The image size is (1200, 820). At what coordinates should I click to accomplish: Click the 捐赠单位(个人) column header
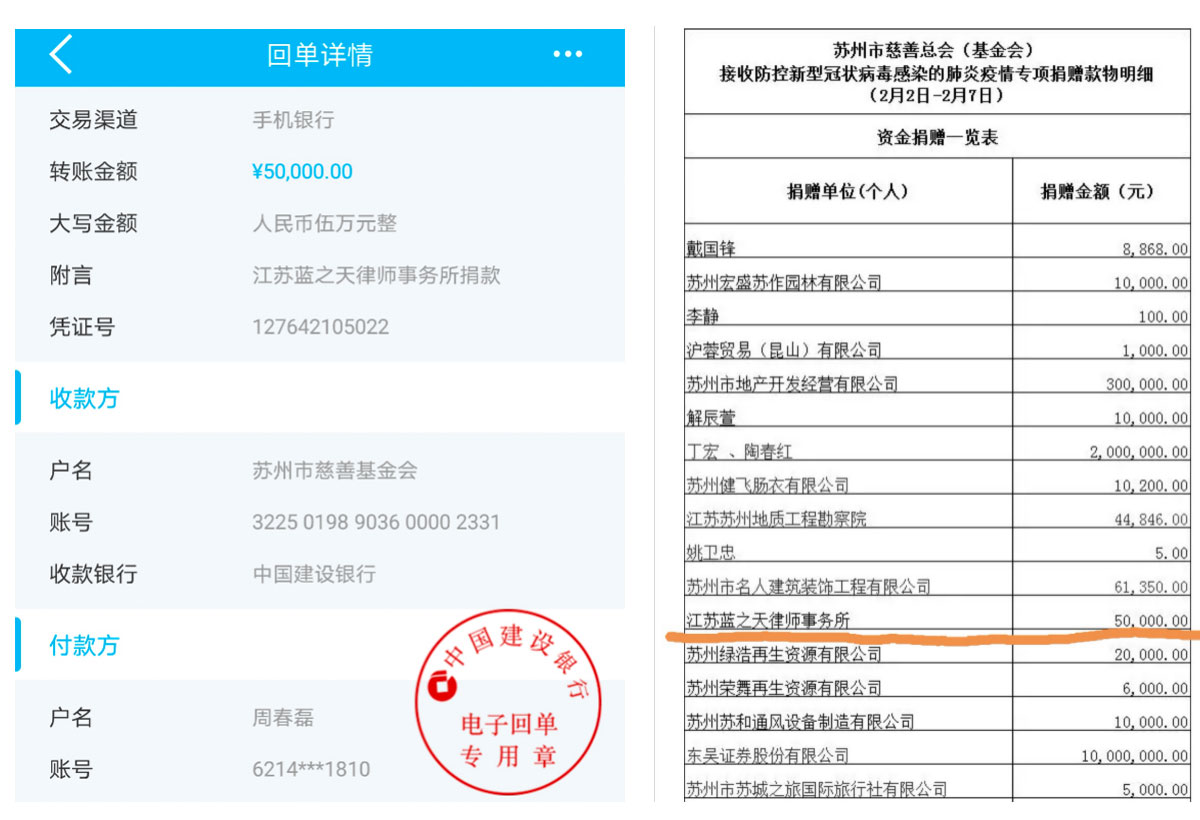pos(848,190)
